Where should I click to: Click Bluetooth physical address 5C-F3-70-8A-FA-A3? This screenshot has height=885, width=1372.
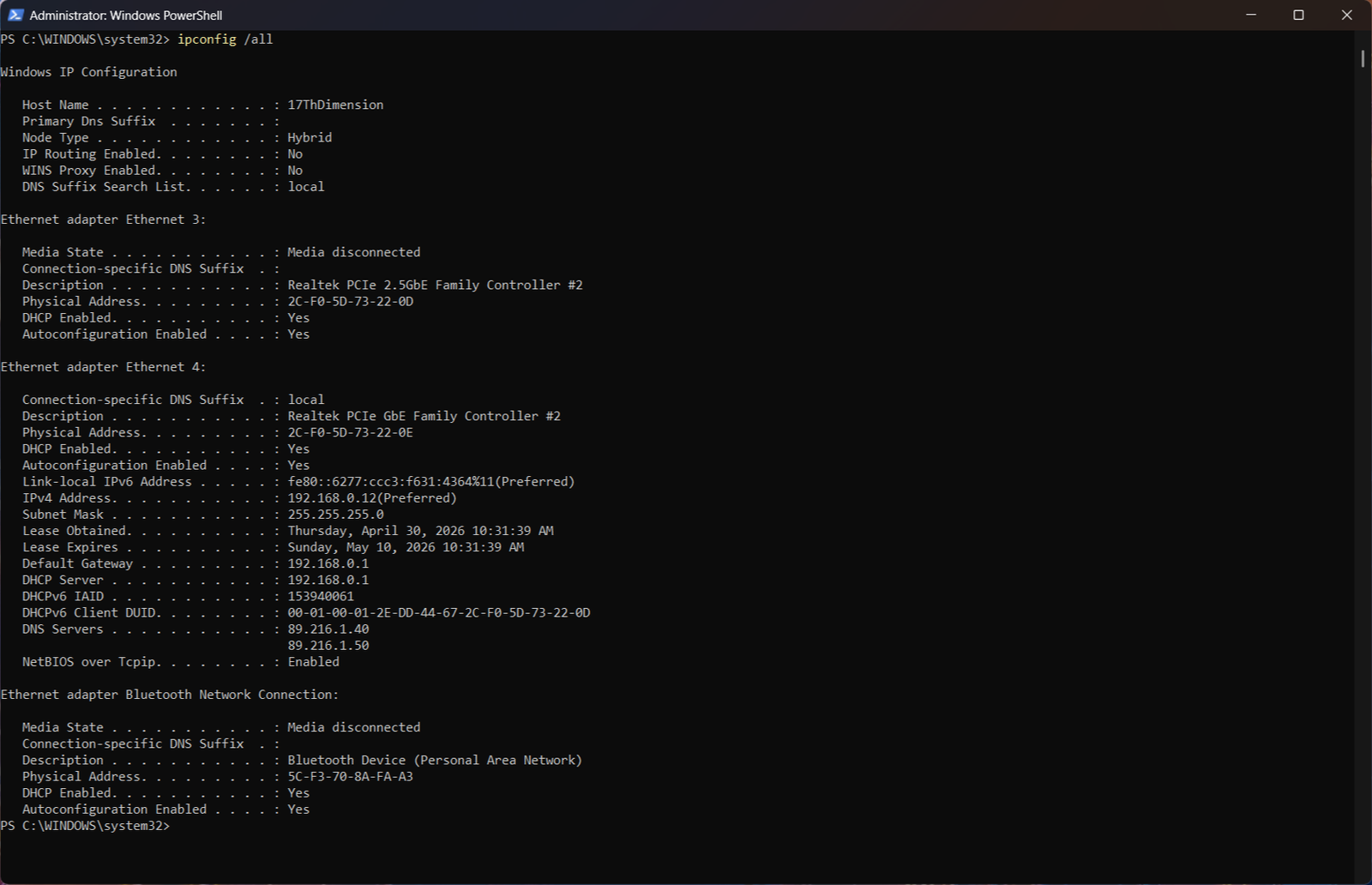pyautogui.click(x=350, y=776)
